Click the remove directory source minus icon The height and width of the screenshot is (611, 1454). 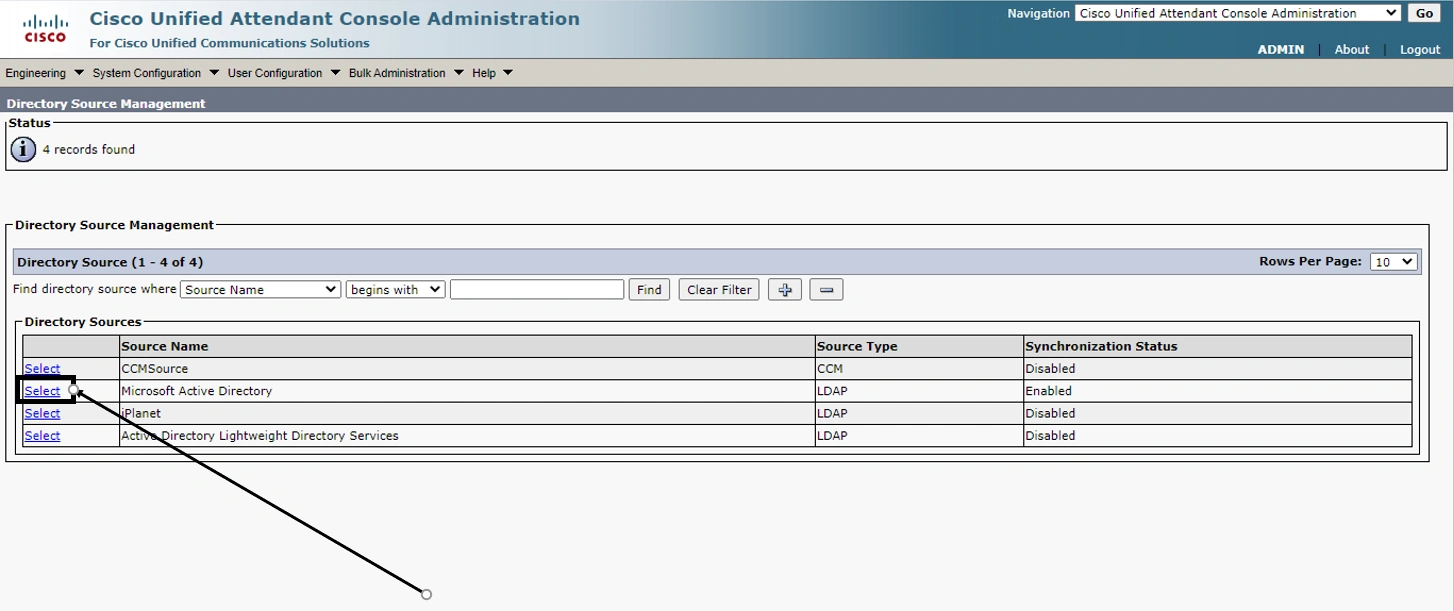pos(826,290)
